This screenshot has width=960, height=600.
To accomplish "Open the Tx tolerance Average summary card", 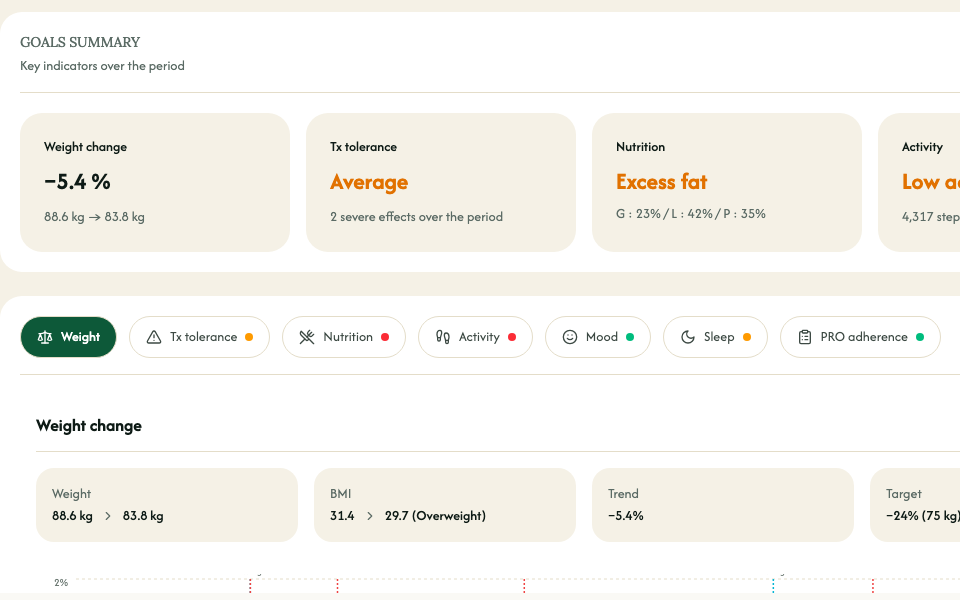I will (x=440, y=182).
